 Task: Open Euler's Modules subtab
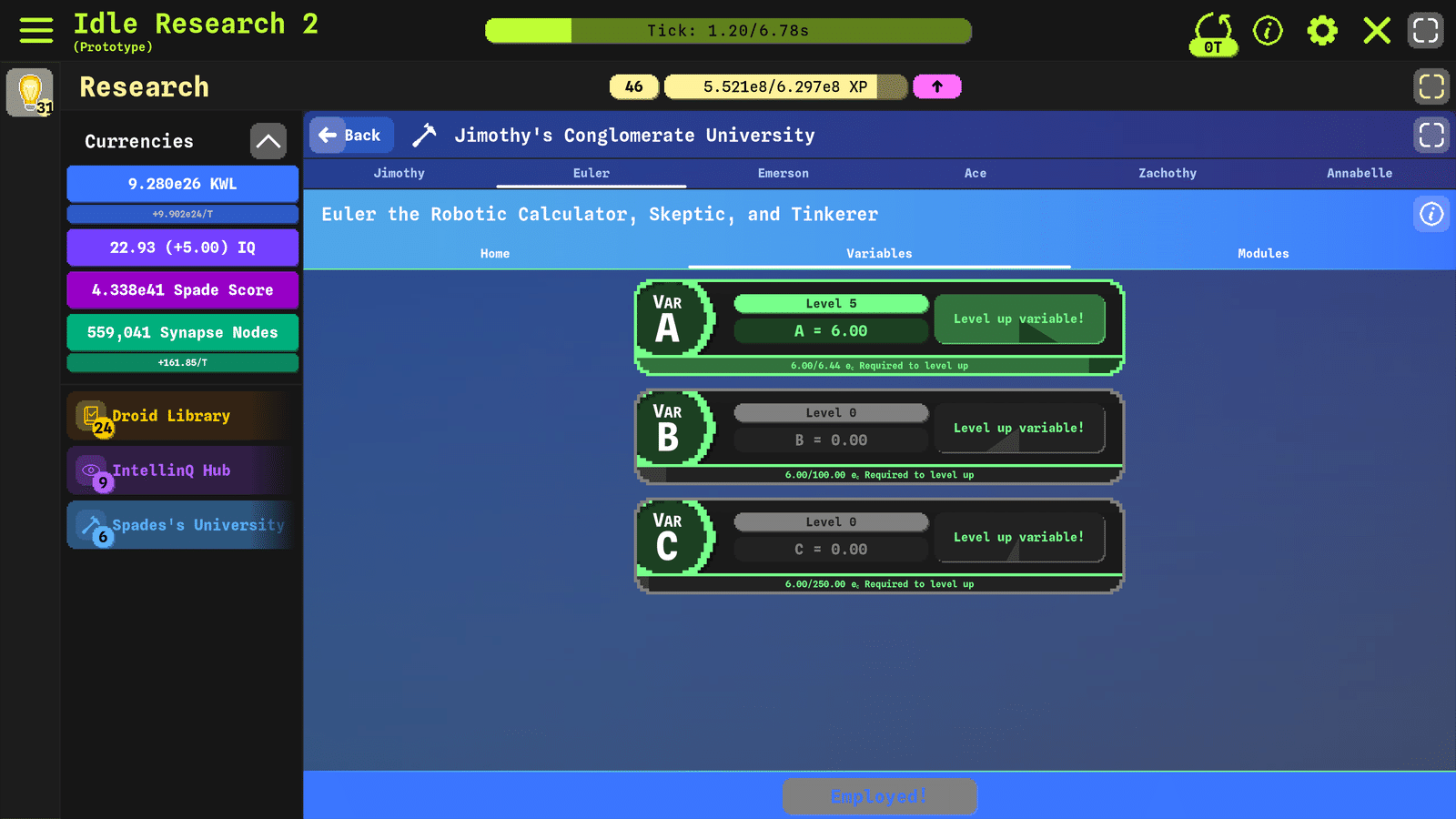click(1263, 254)
